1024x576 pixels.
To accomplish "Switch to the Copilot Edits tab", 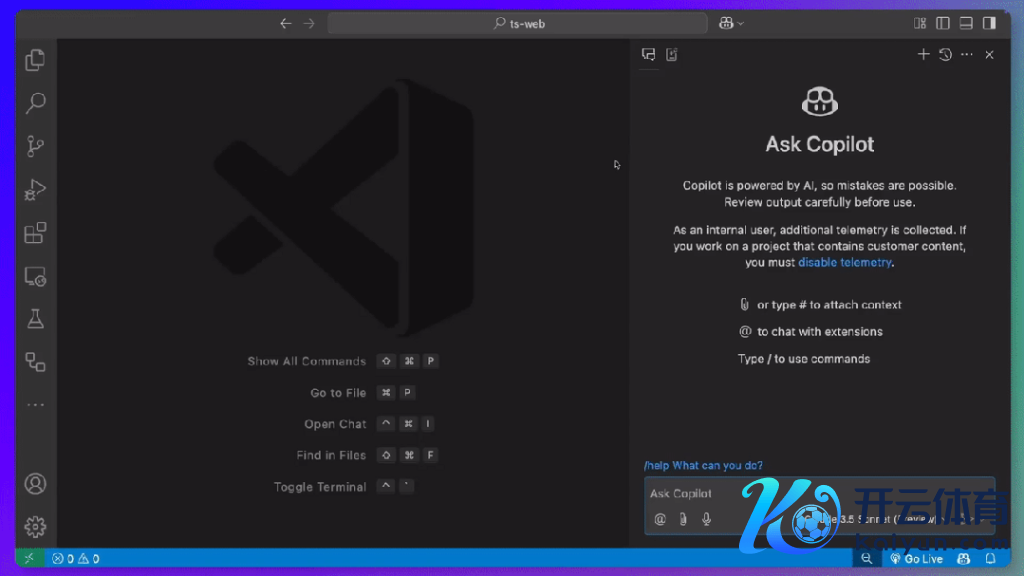I will [x=672, y=55].
